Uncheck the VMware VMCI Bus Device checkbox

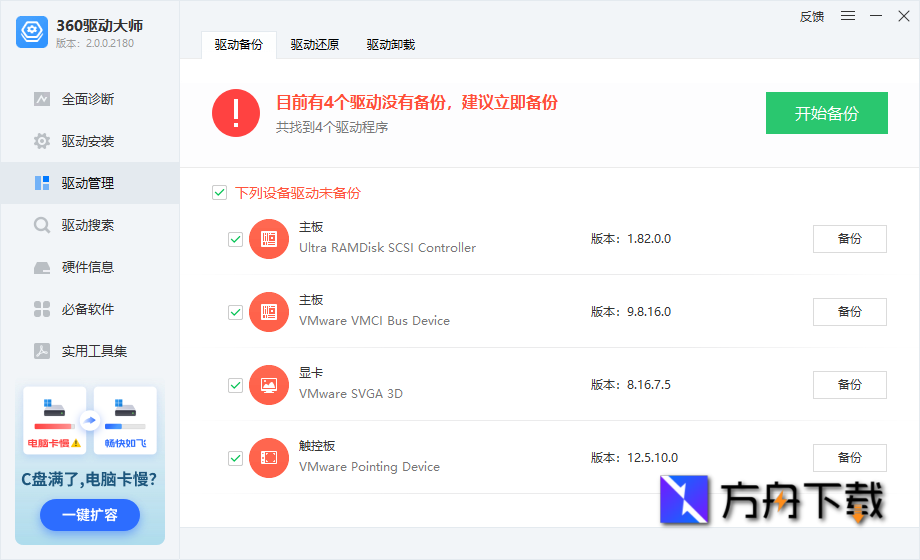(x=235, y=312)
